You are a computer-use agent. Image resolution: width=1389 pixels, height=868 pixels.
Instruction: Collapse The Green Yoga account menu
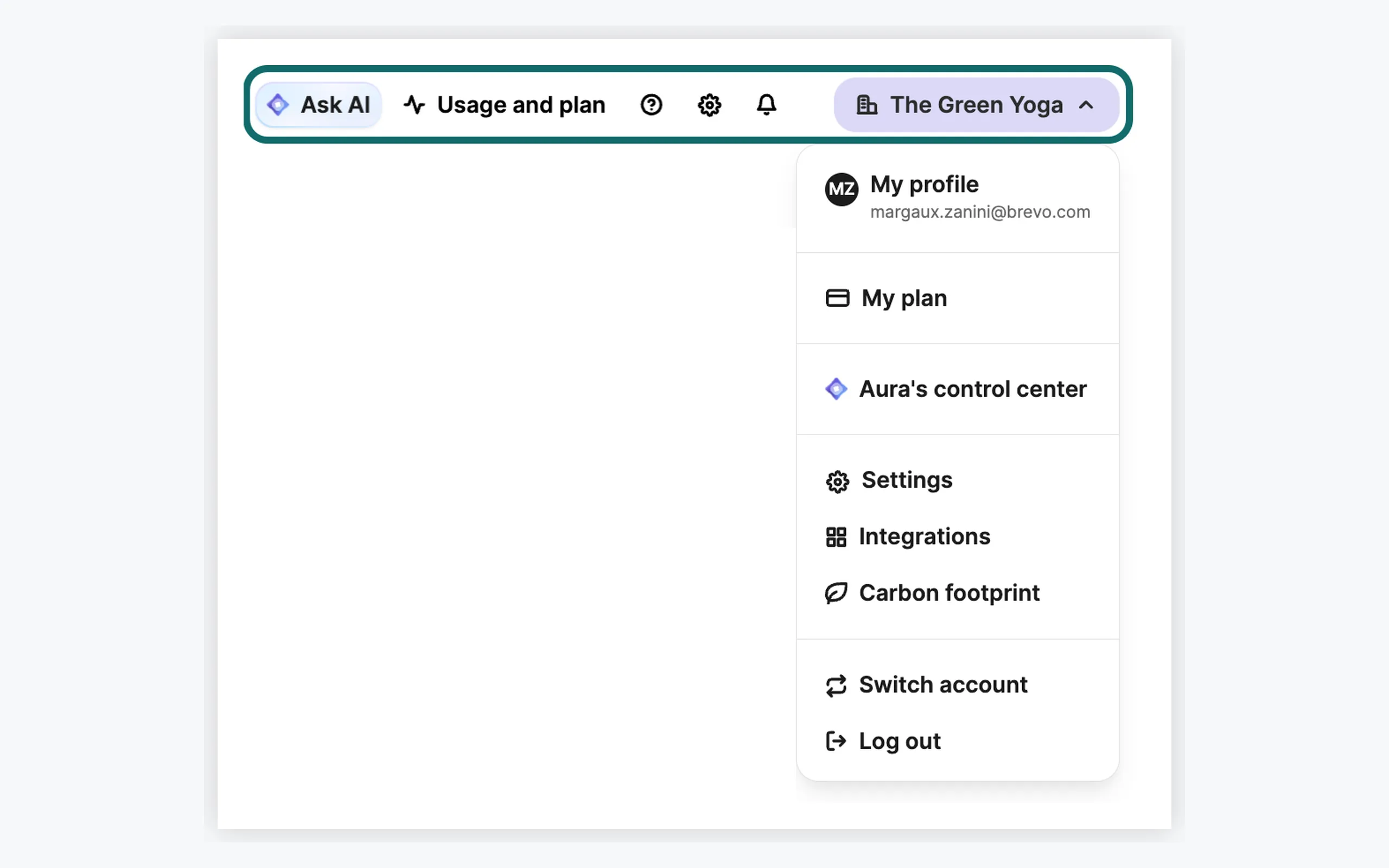point(976,105)
